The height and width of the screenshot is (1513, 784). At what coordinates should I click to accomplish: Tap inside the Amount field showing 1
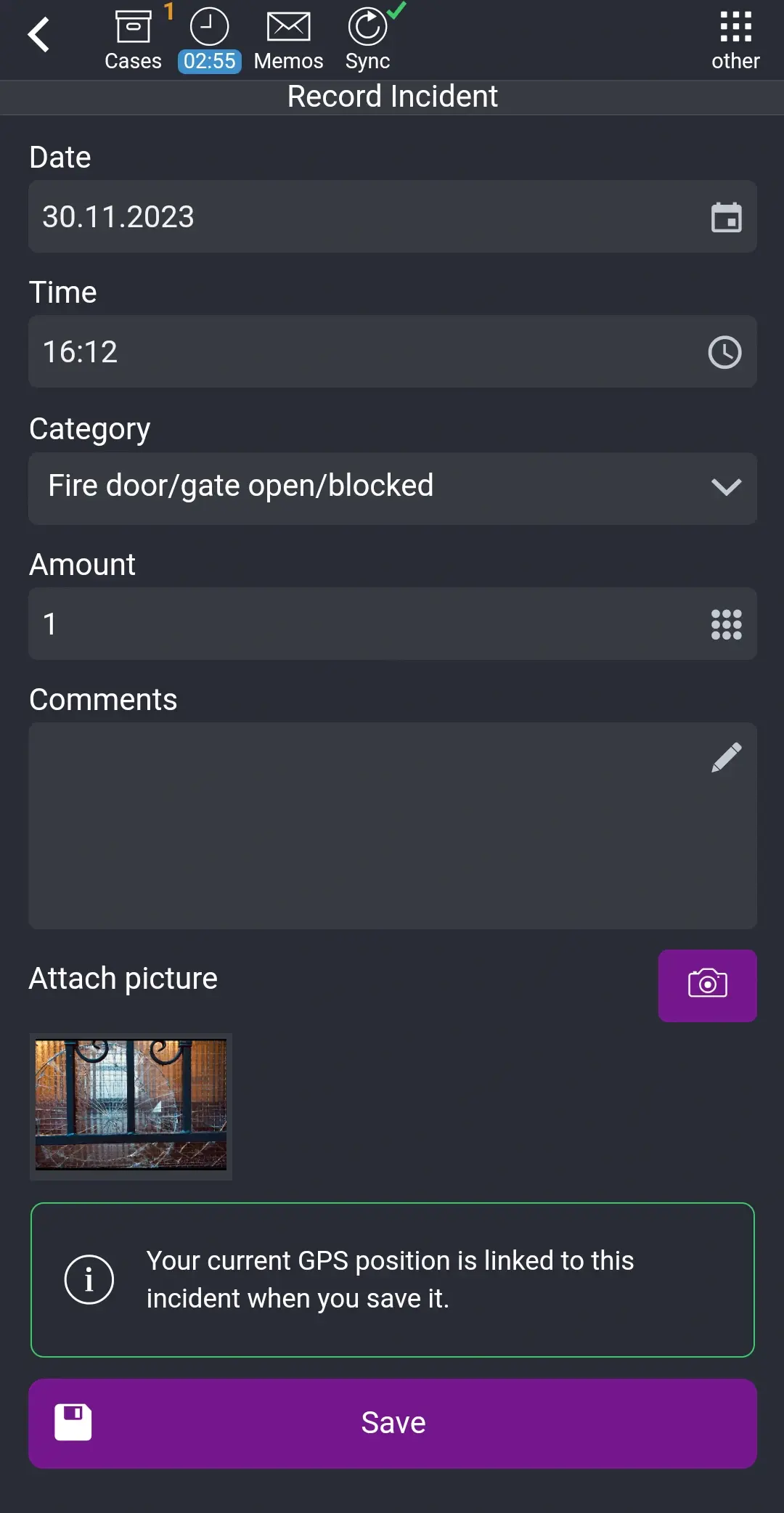290,624
